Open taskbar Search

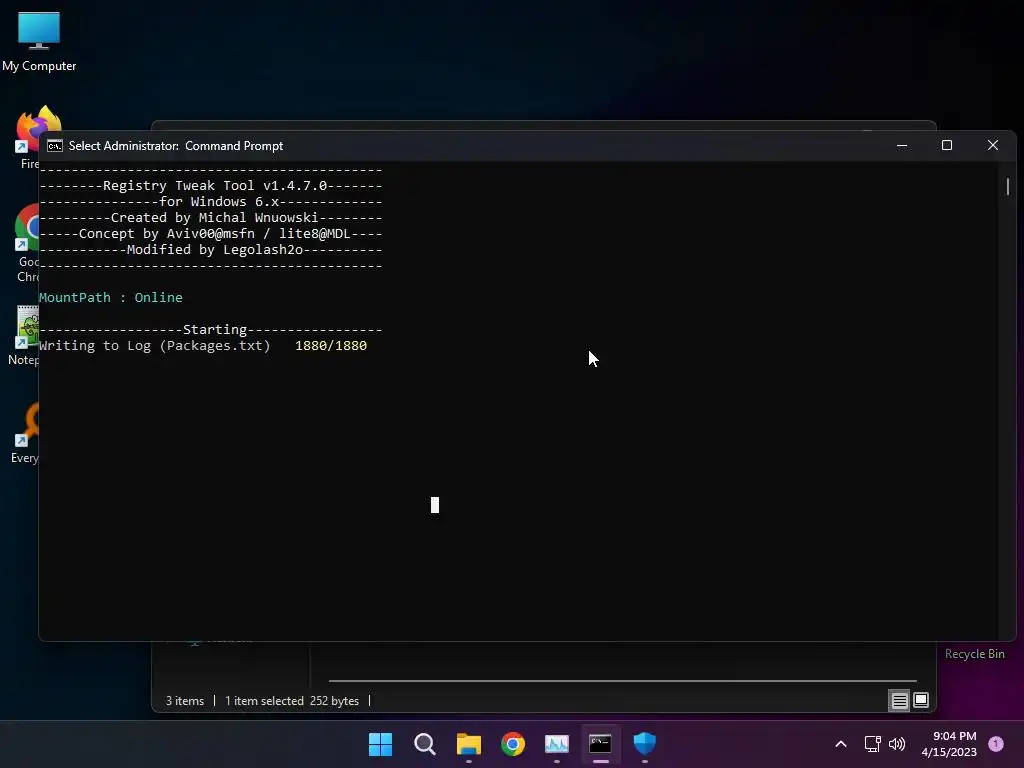(424, 744)
